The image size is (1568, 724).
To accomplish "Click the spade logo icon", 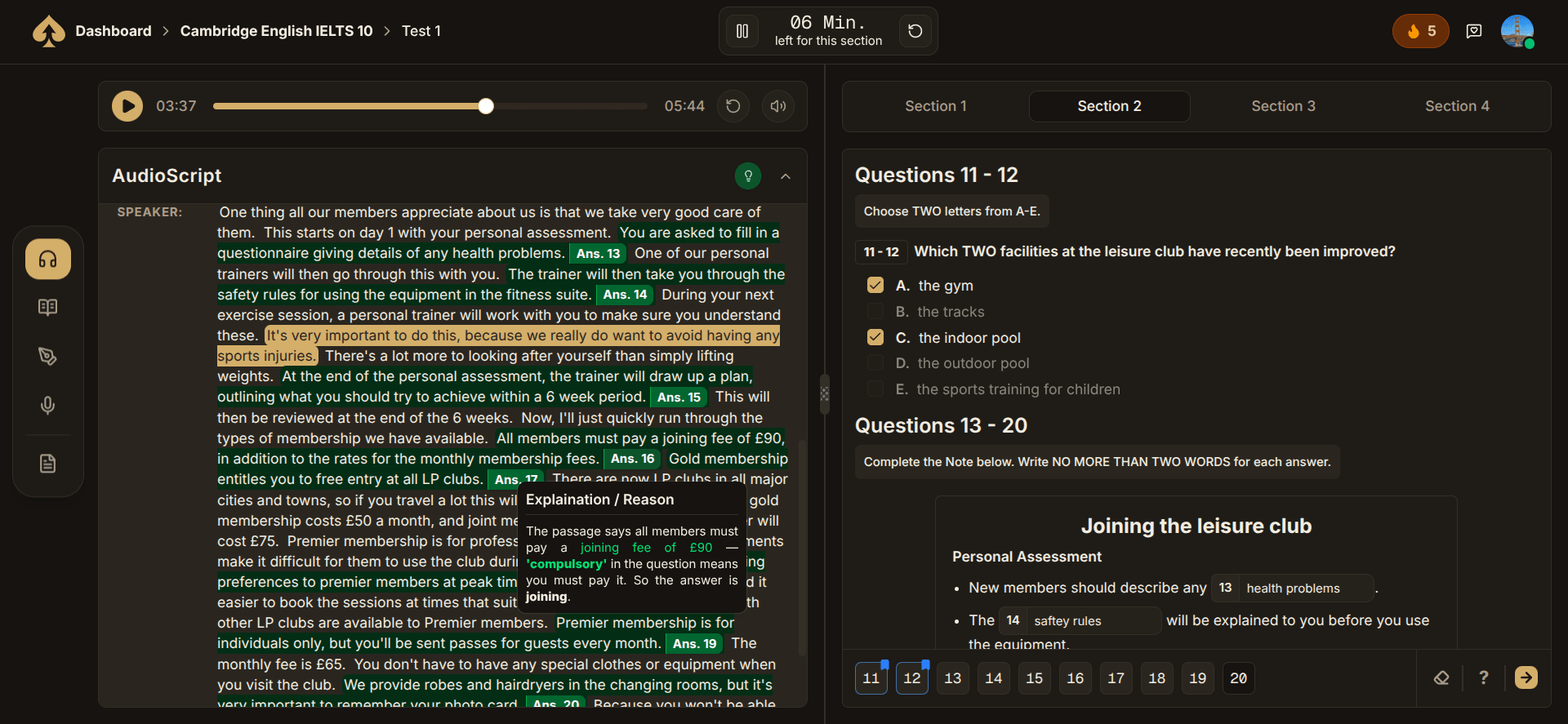I will pos(49,31).
